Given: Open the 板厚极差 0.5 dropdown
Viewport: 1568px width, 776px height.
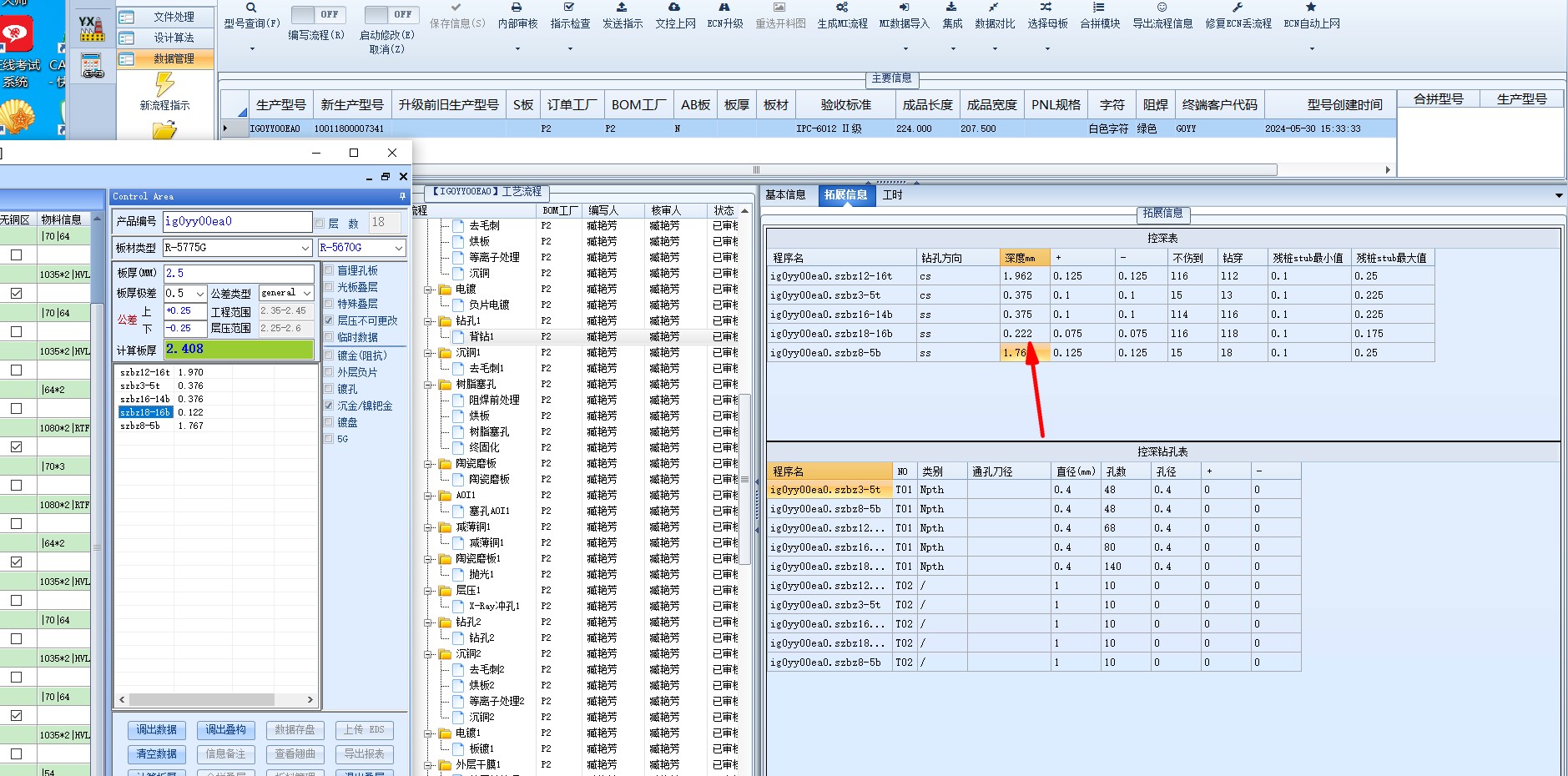Looking at the screenshot, I should click(199, 294).
